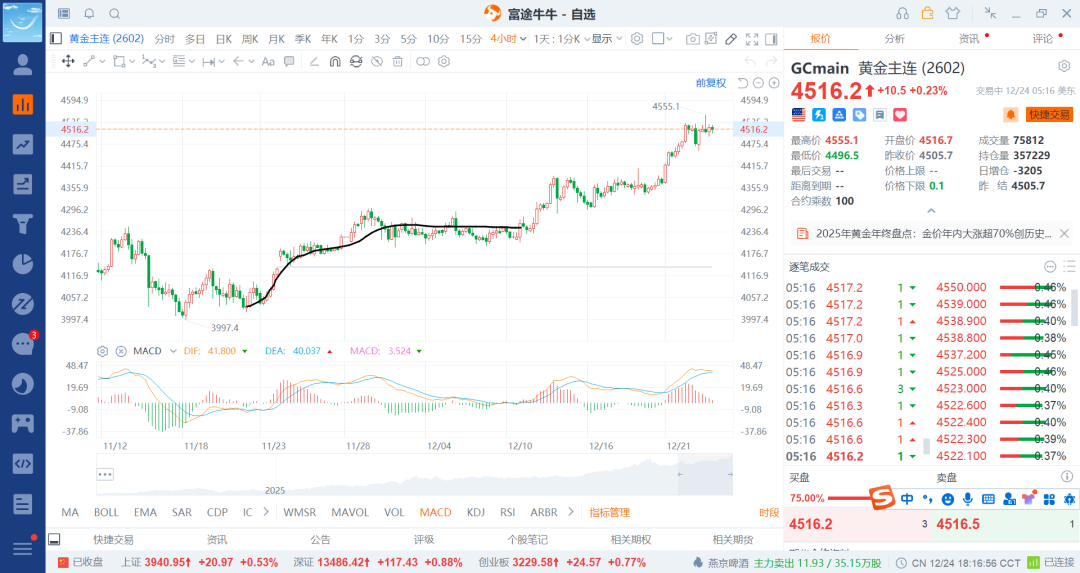This screenshot has height=573, width=1080.
Task: Open the gold year-end review news link
Action: tap(933, 233)
